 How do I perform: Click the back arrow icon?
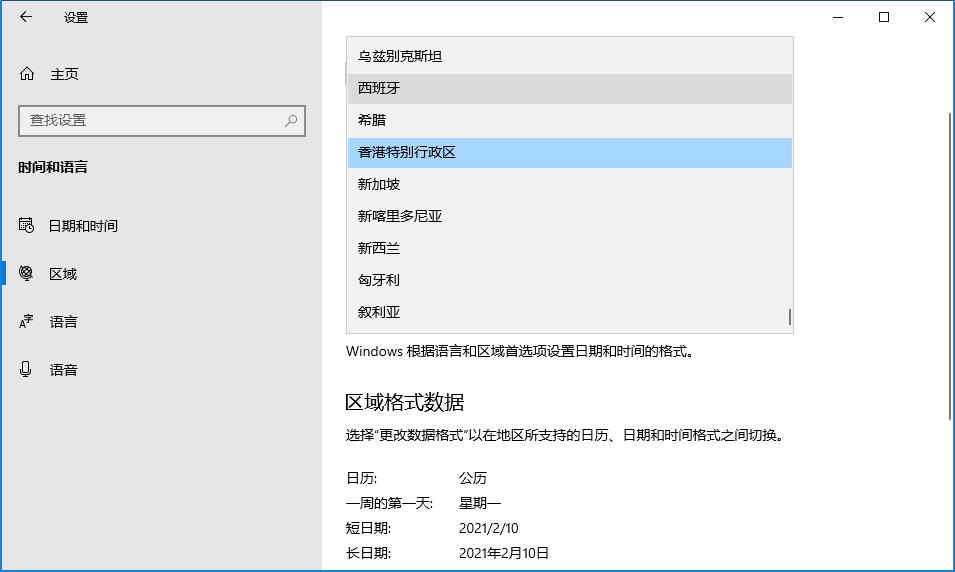click(26, 17)
